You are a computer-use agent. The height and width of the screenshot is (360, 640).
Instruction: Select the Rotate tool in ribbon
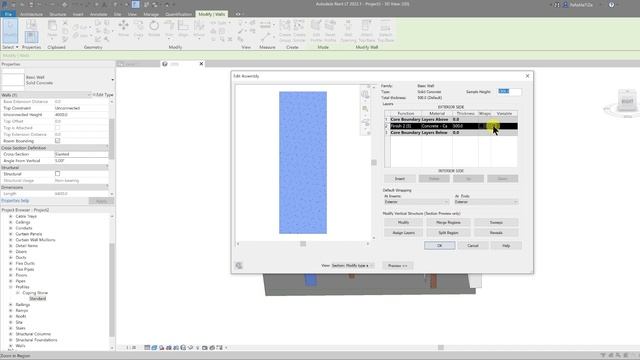click(154, 29)
